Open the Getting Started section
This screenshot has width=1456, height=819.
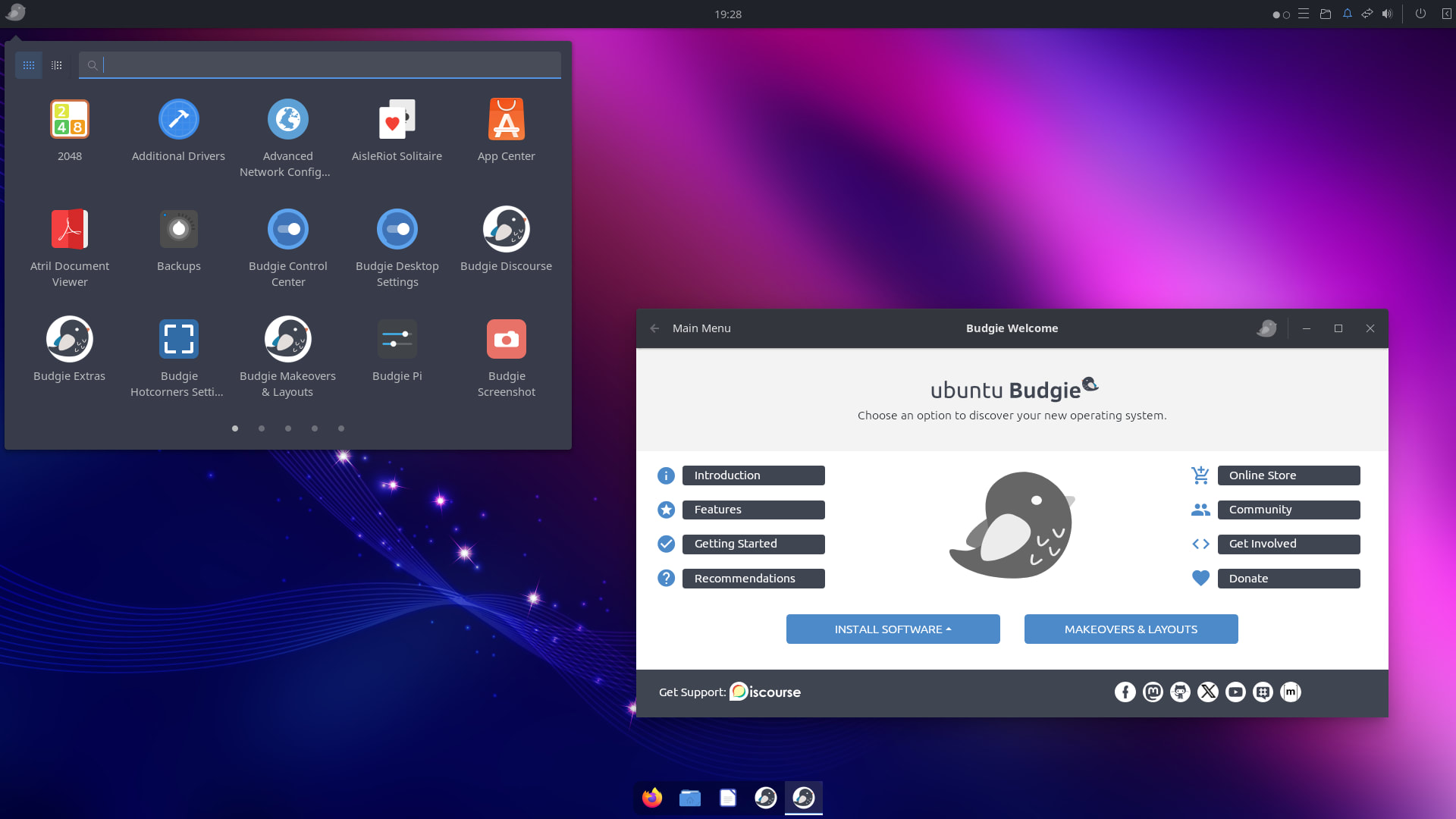pyautogui.click(x=753, y=544)
